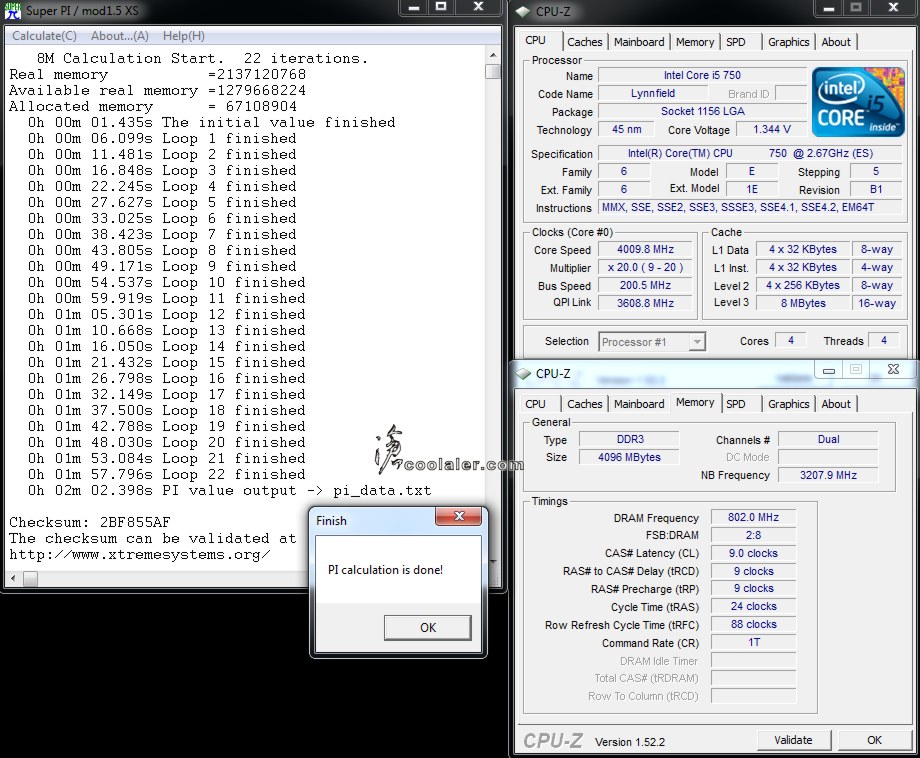The height and width of the screenshot is (758, 920).
Task: Open the About...(A) menu in Super PI
Action: pyautogui.click(x=120, y=36)
